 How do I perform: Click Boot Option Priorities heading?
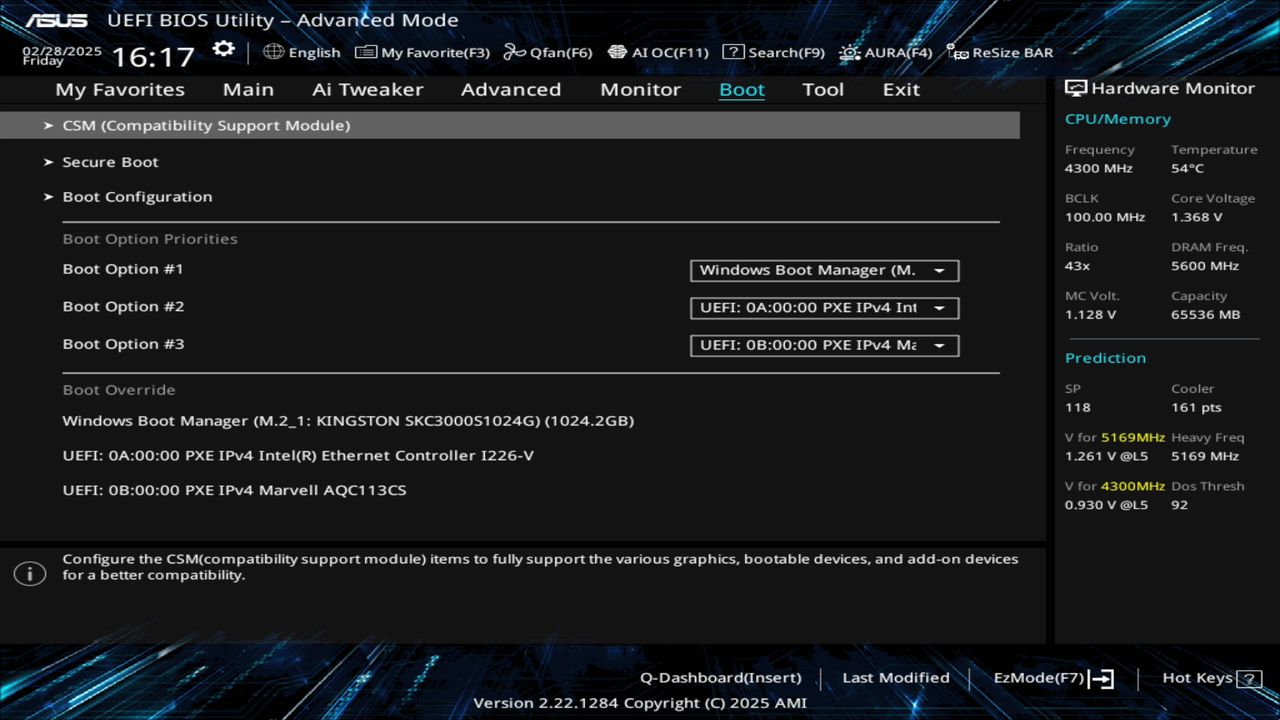150,239
